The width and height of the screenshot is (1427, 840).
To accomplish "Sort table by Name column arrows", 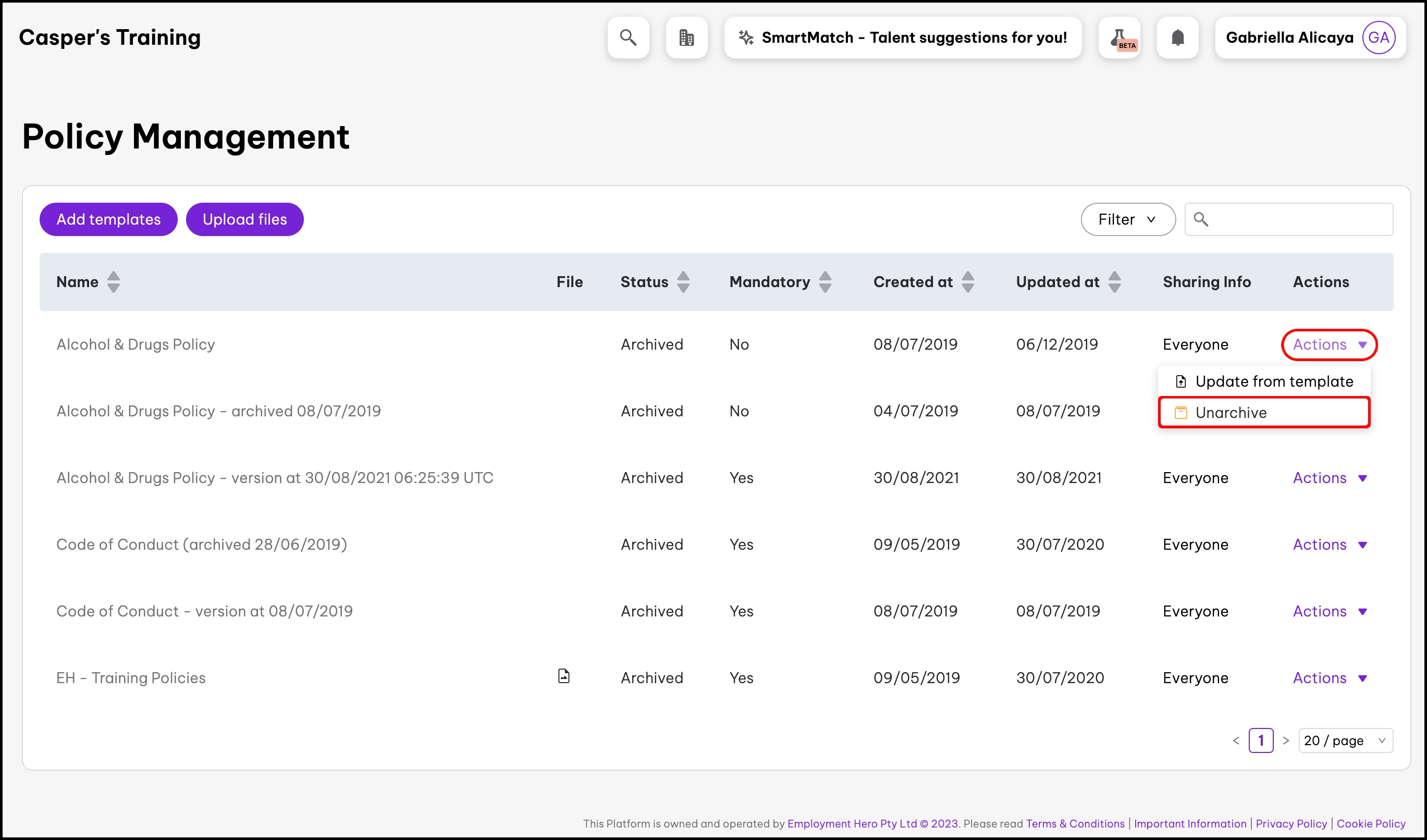I will click(113, 282).
